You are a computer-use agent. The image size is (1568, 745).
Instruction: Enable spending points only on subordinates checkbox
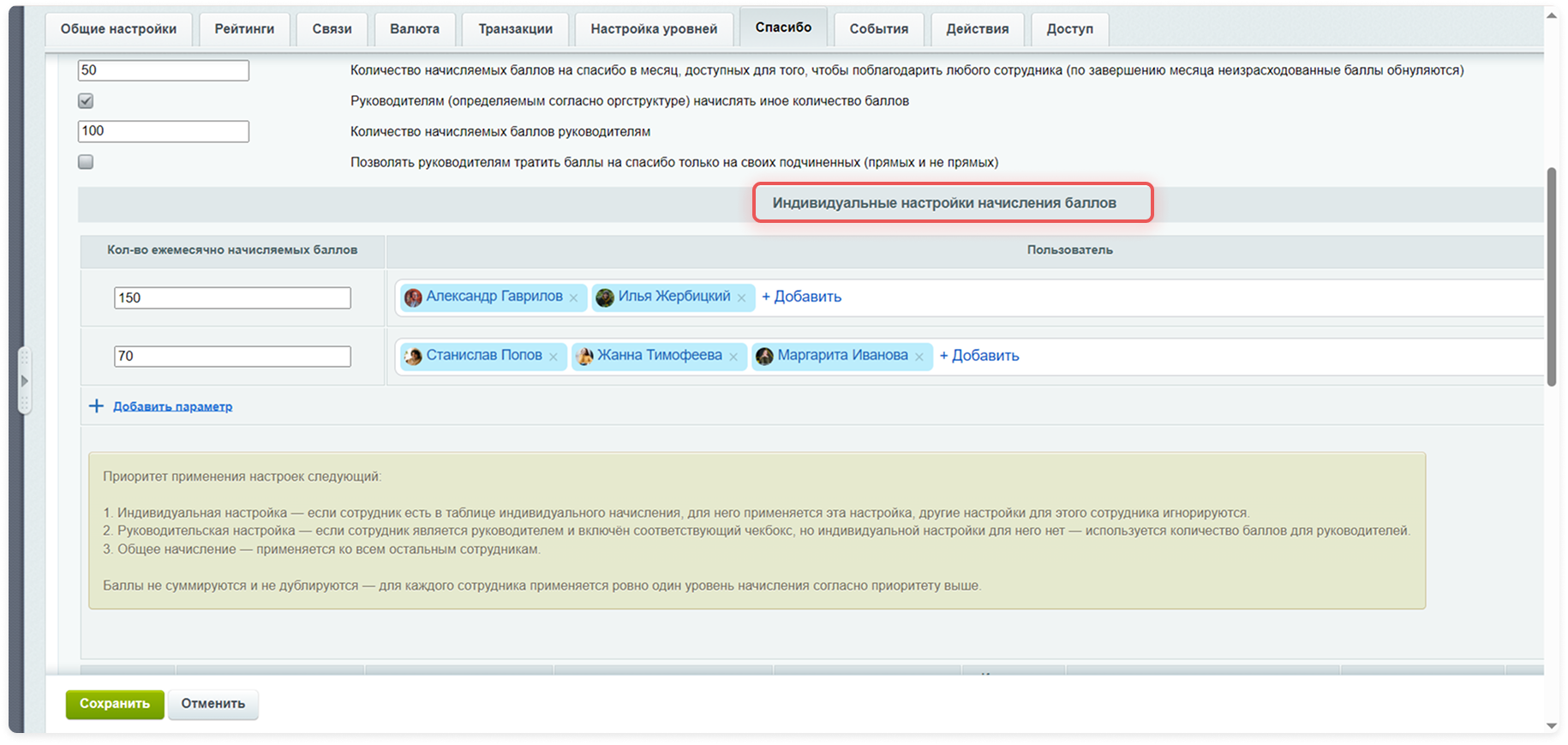(86, 162)
